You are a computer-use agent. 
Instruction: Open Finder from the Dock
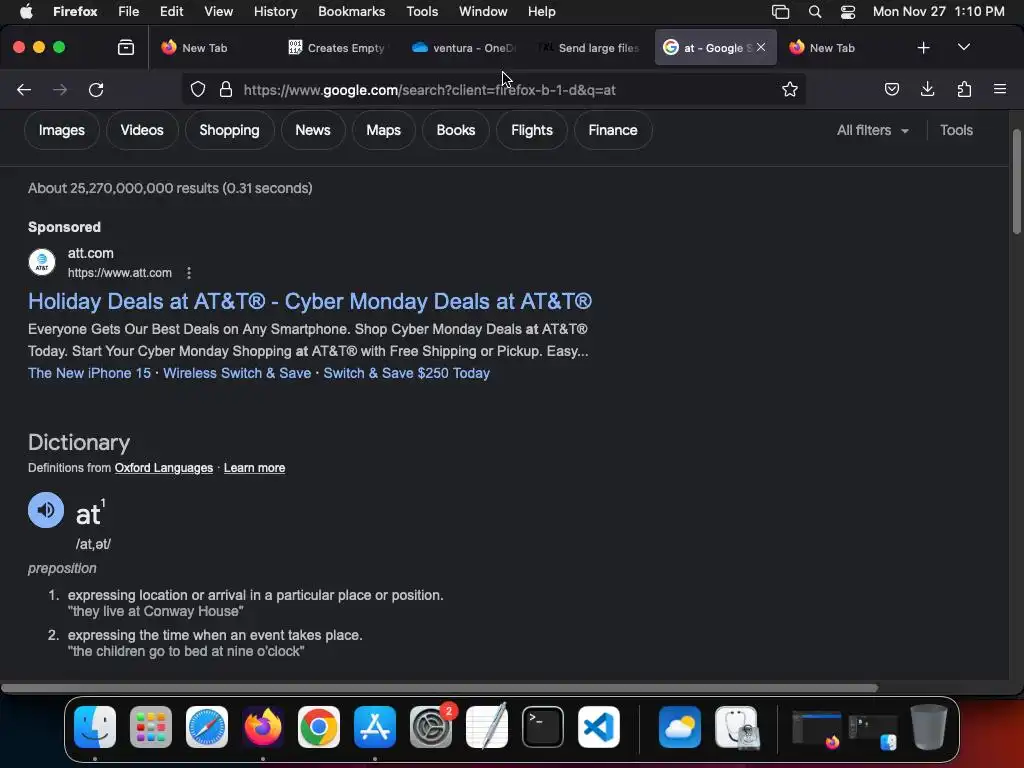click(x=95, y=727)
